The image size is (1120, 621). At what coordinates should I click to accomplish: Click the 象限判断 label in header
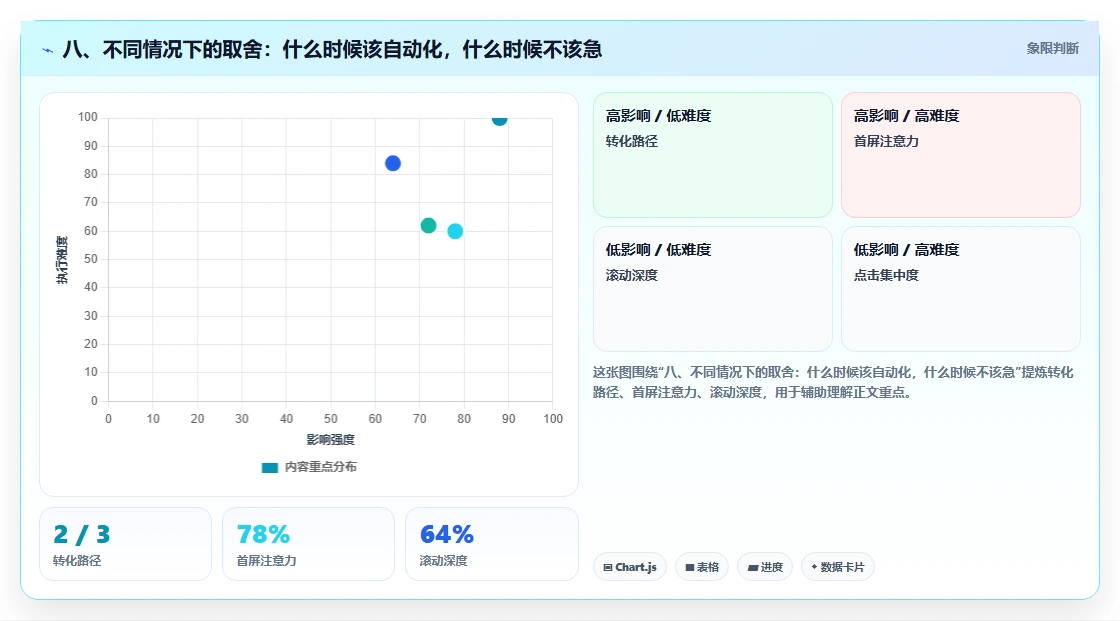[1053, 49]
